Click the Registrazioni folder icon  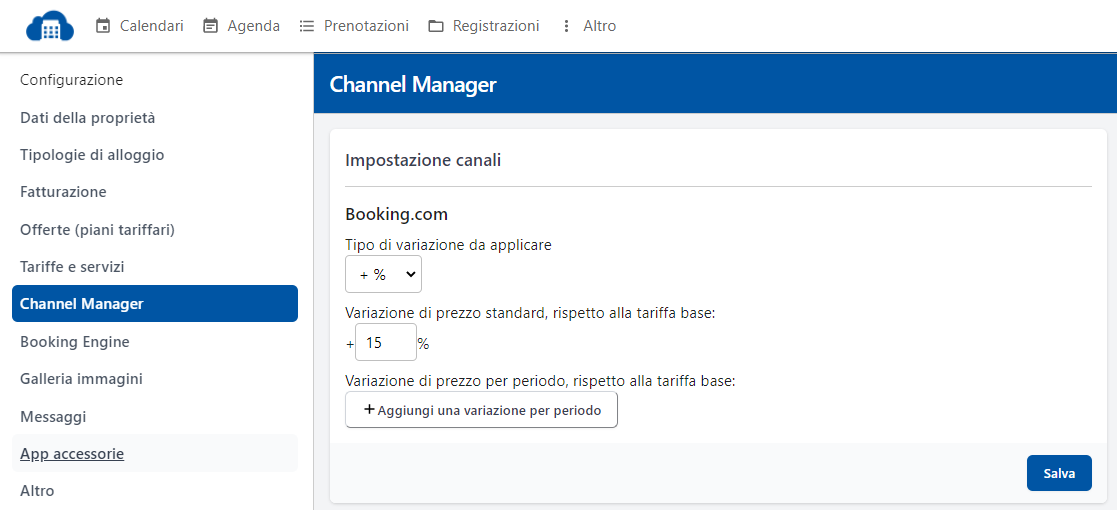[x=436, y=26]
